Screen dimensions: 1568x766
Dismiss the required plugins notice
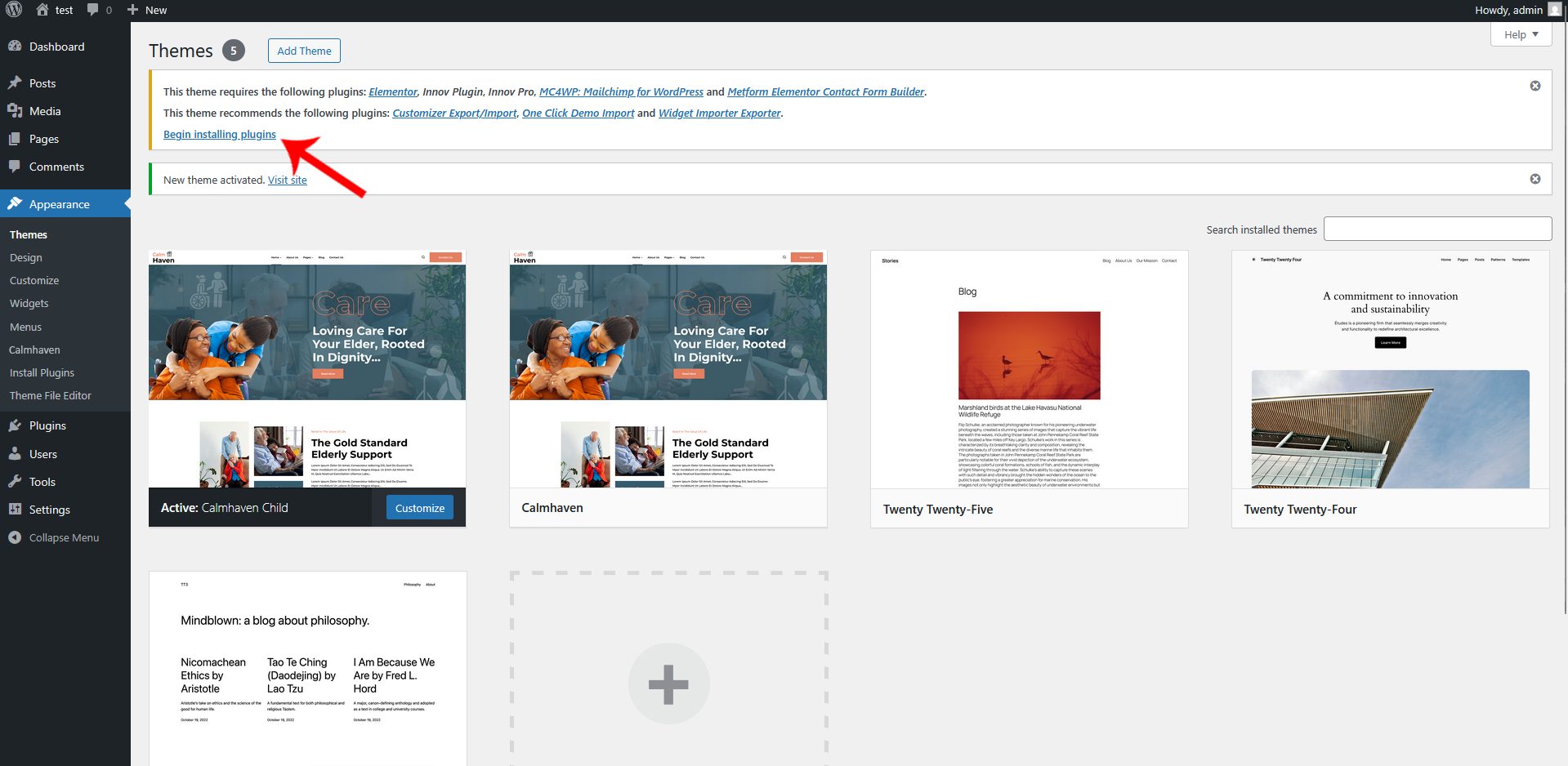tap(1534, 86)
